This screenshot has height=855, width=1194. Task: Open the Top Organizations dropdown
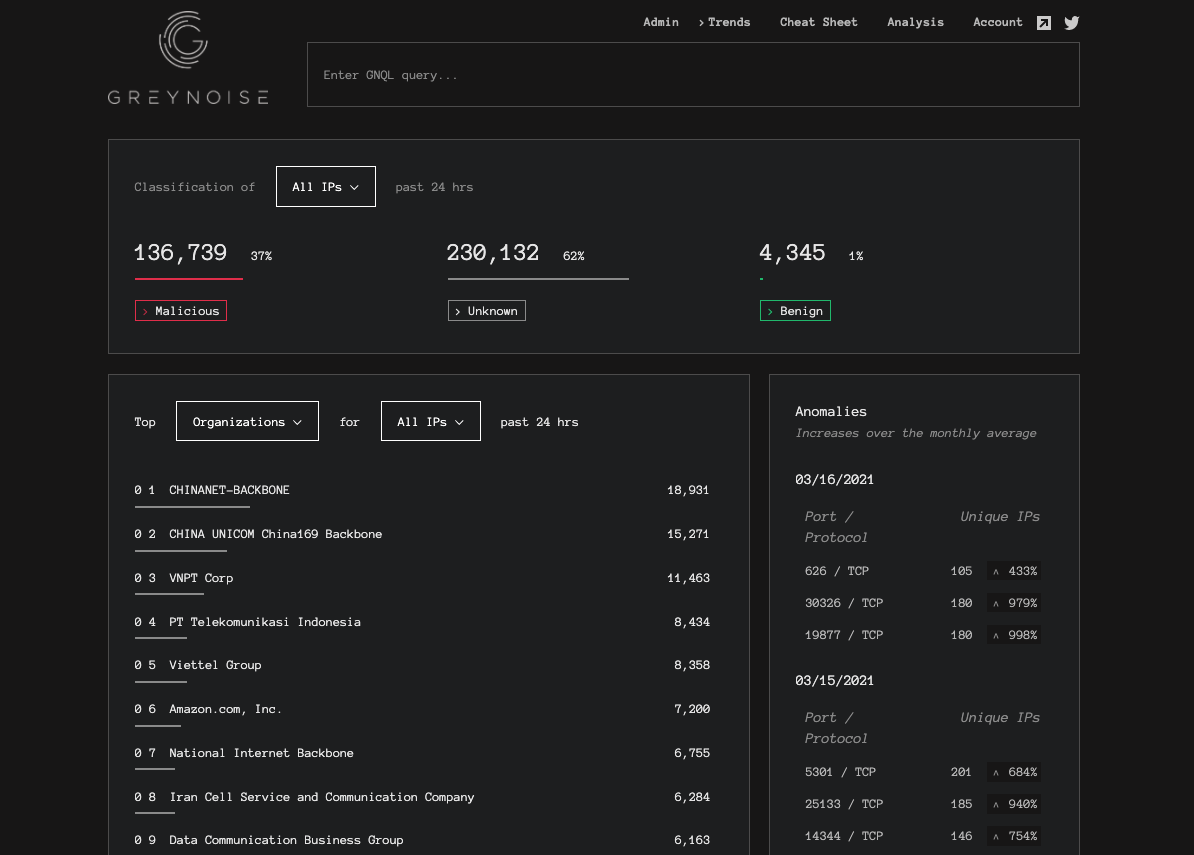247,421
